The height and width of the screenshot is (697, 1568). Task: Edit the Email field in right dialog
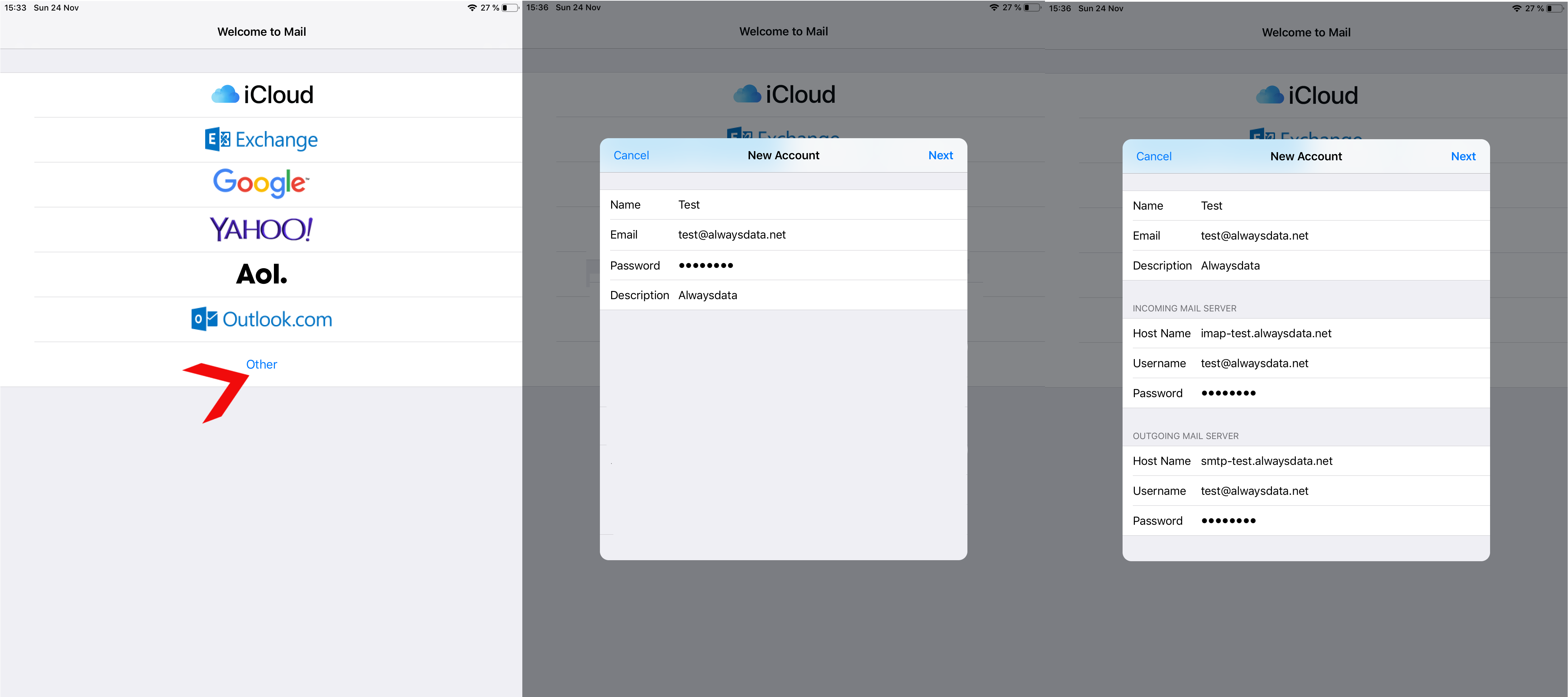(1306, 236)
